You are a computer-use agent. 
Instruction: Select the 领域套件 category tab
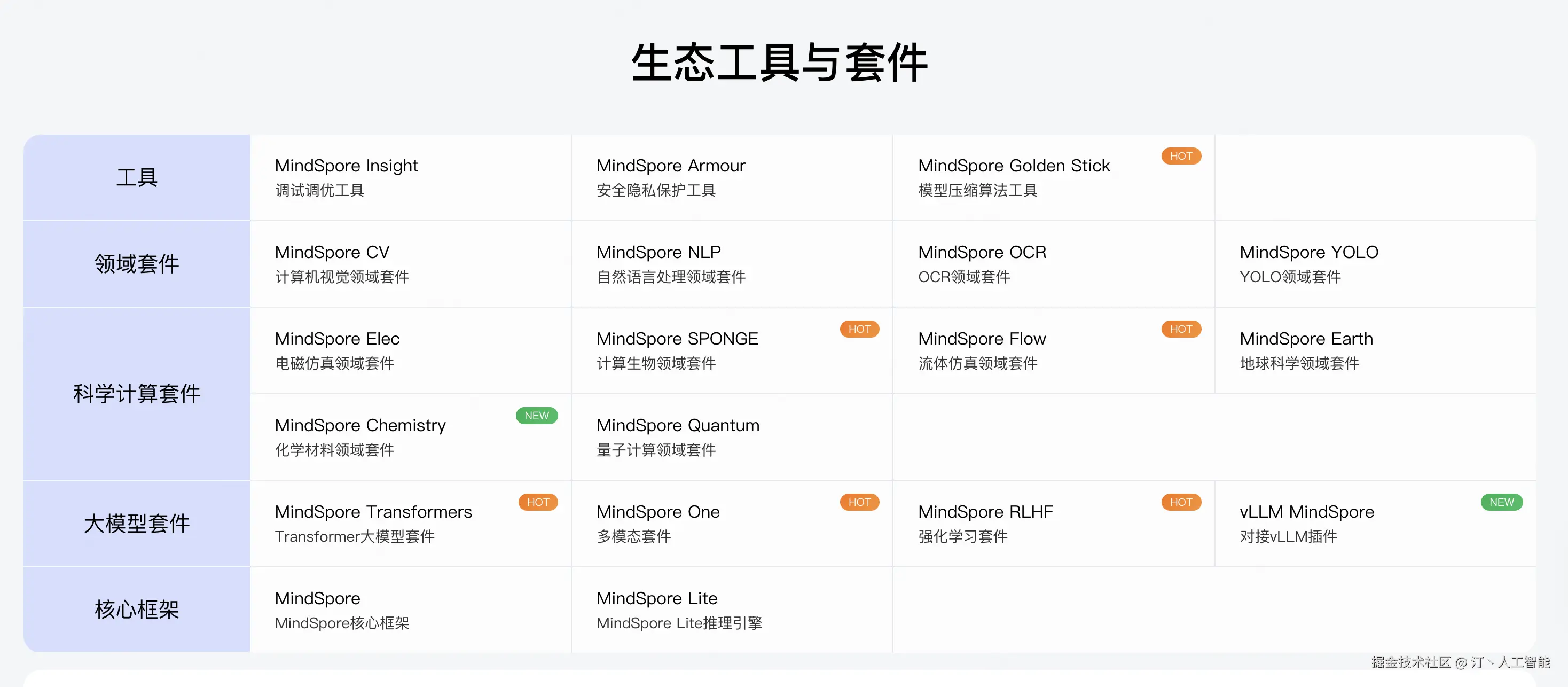click(136, 264)
